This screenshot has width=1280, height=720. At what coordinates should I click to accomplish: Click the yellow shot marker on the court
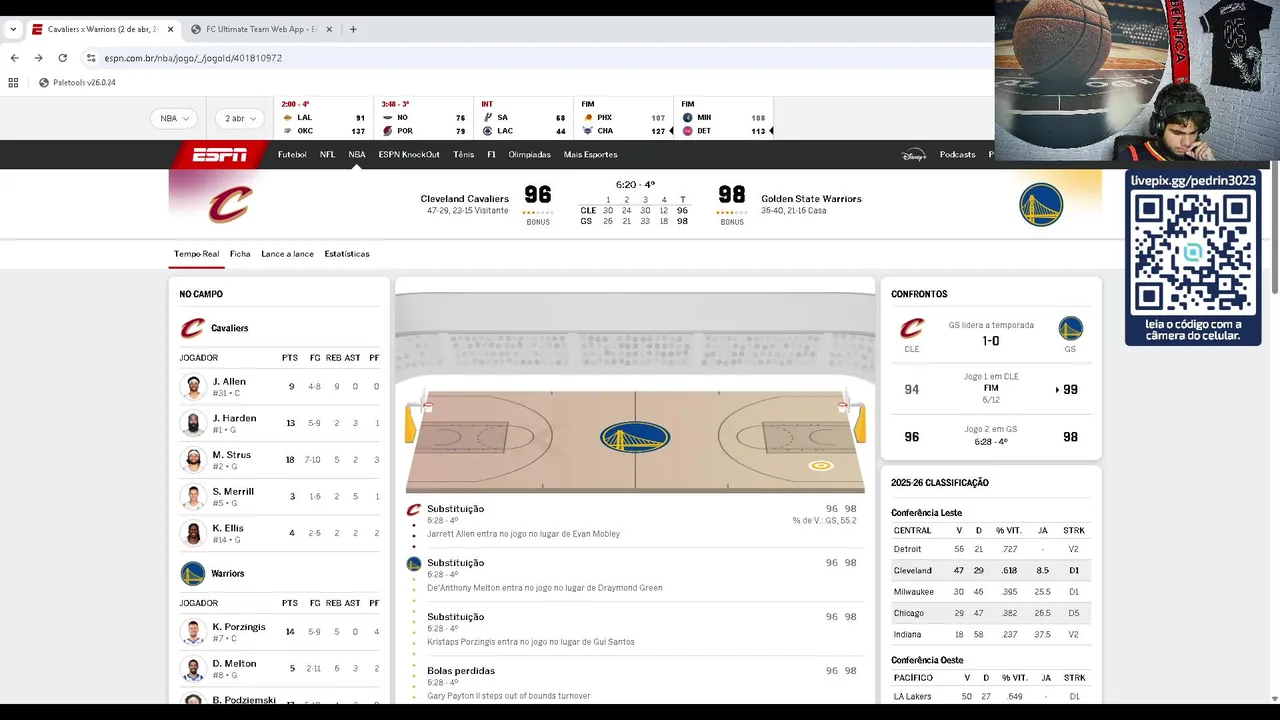tap(821, 465)
